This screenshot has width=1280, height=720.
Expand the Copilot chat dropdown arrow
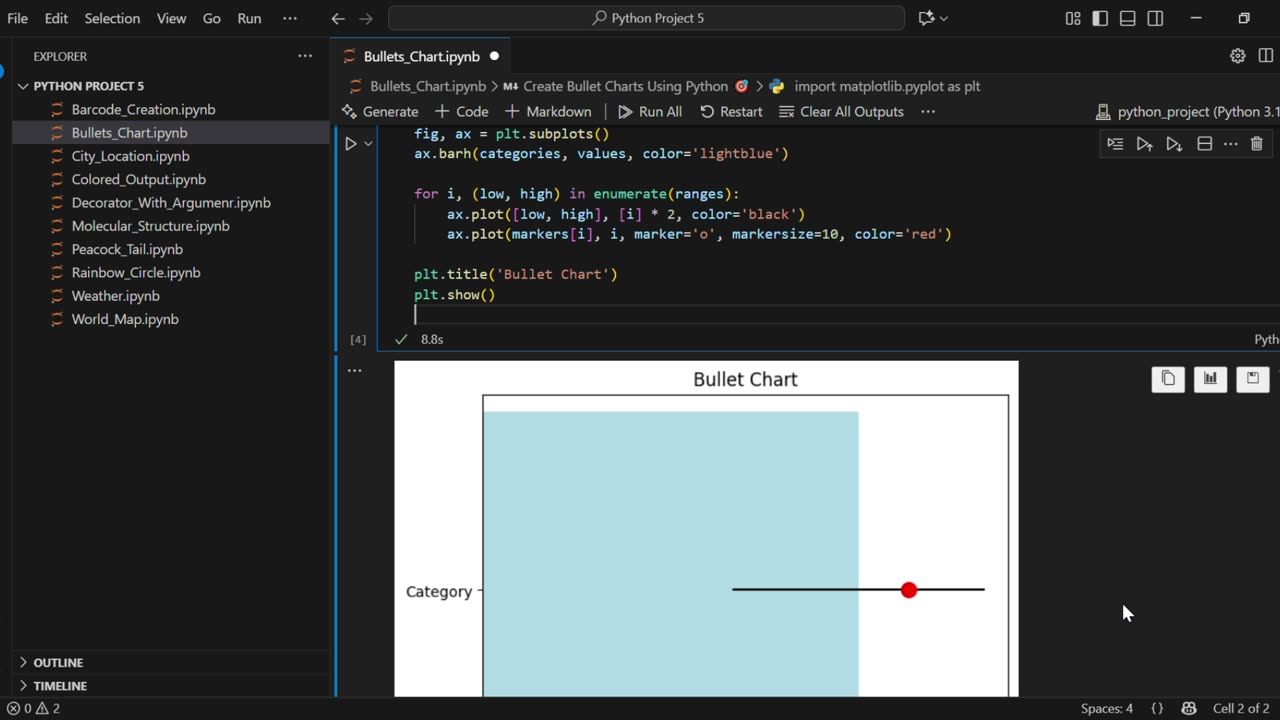tap(944, 18)
